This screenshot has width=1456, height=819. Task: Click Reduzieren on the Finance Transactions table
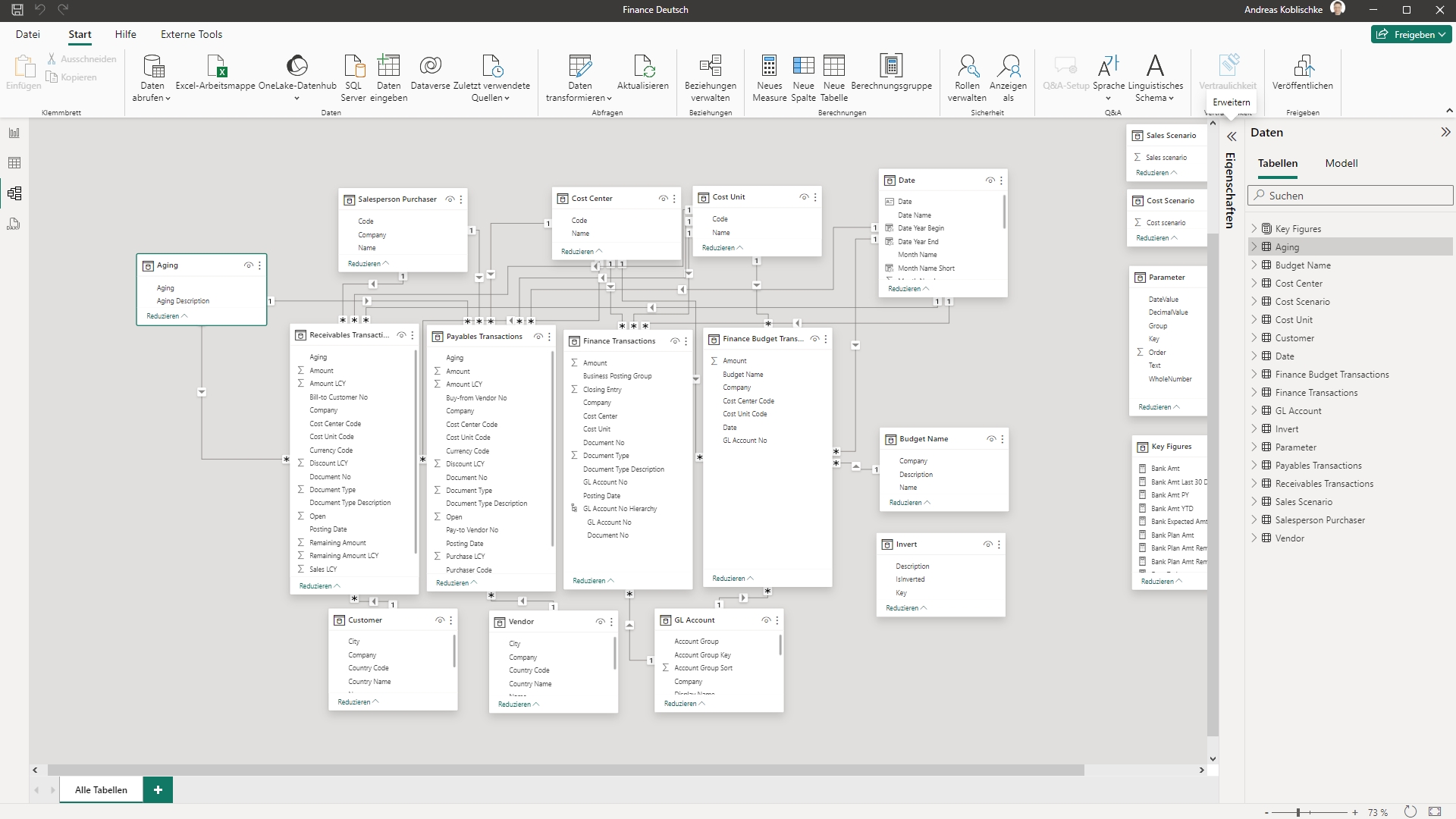coord(591,580)
